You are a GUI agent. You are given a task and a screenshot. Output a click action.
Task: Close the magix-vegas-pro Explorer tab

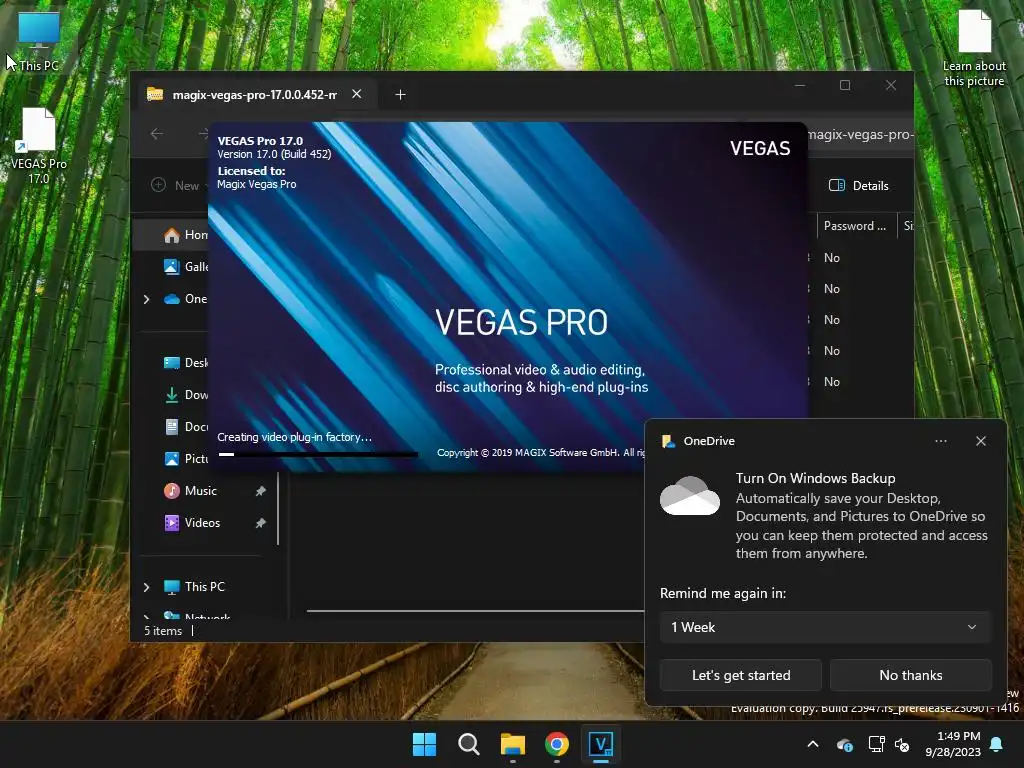[357, 94]
